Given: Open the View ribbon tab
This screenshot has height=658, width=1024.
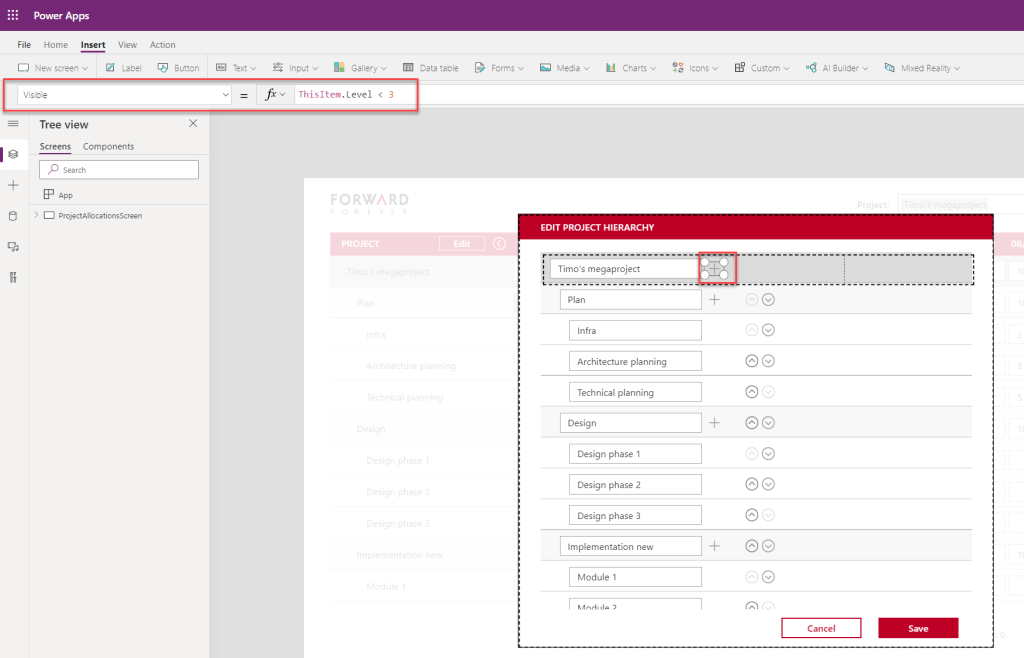Looking at the screenshot, I should click(x=127, y=45).
